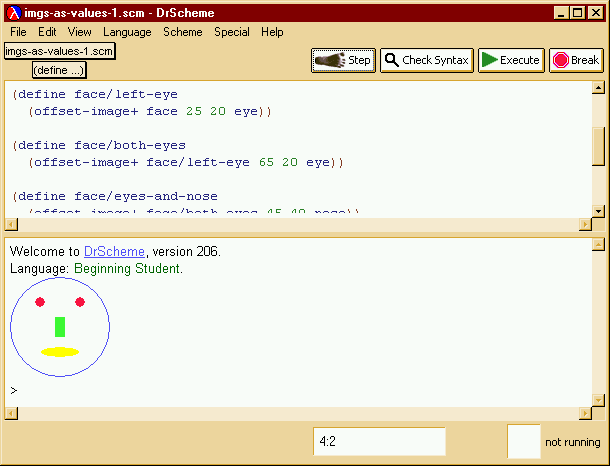Viewport: 610px width, 466px height.
Task: Click the definitions vertical scrollbar thumb
Action: pos(598,146)
